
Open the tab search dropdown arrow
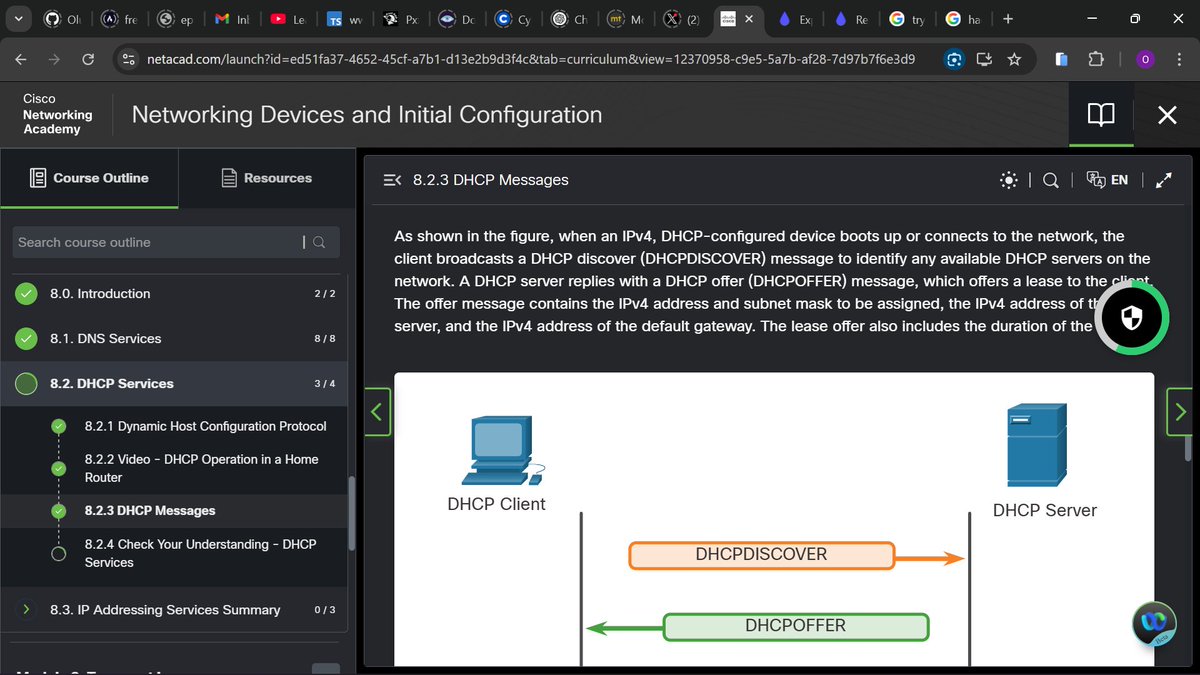coord(18,19)
